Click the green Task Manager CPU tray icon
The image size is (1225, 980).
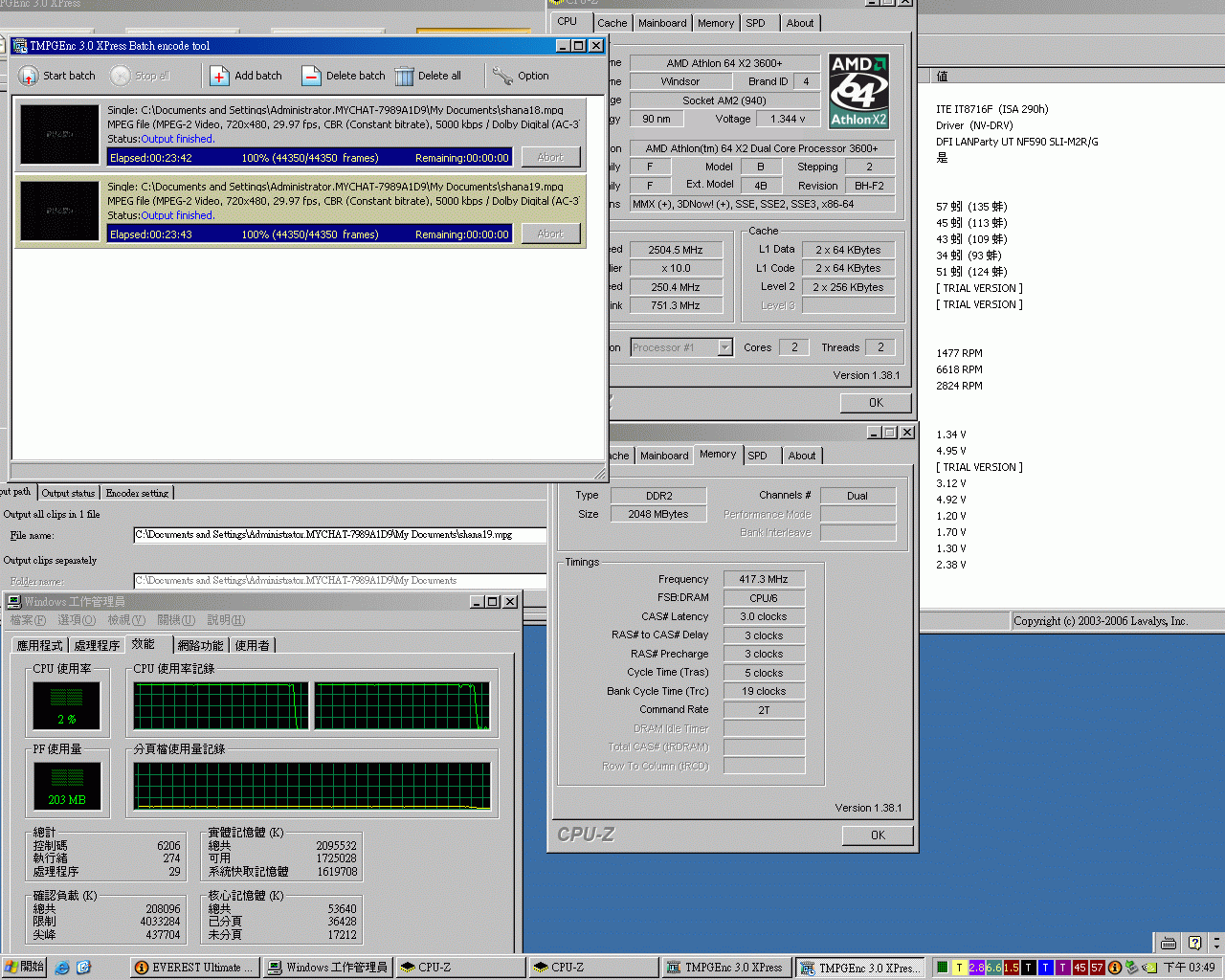[x=943, y=968]
